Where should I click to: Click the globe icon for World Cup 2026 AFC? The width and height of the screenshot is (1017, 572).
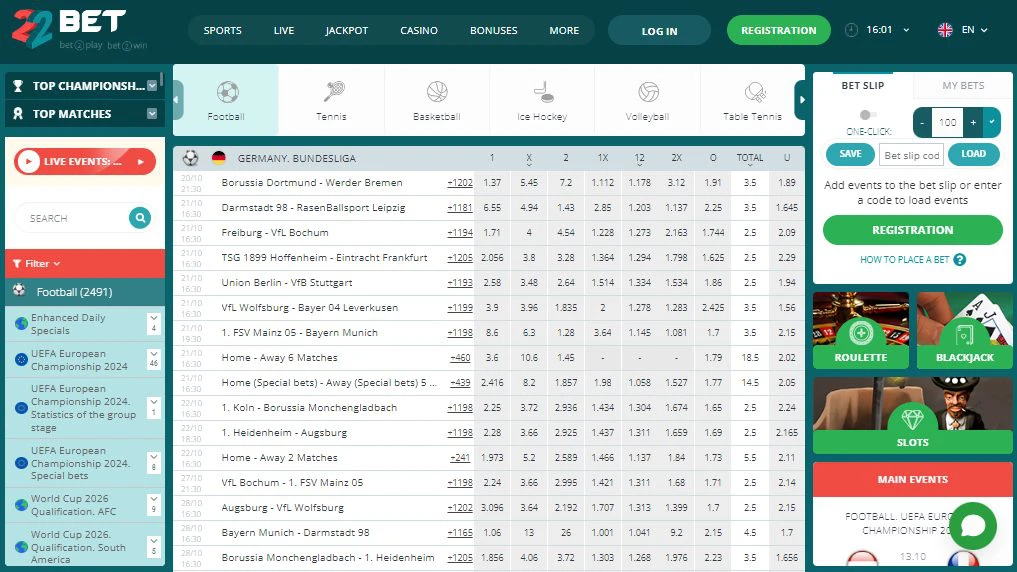21,504
